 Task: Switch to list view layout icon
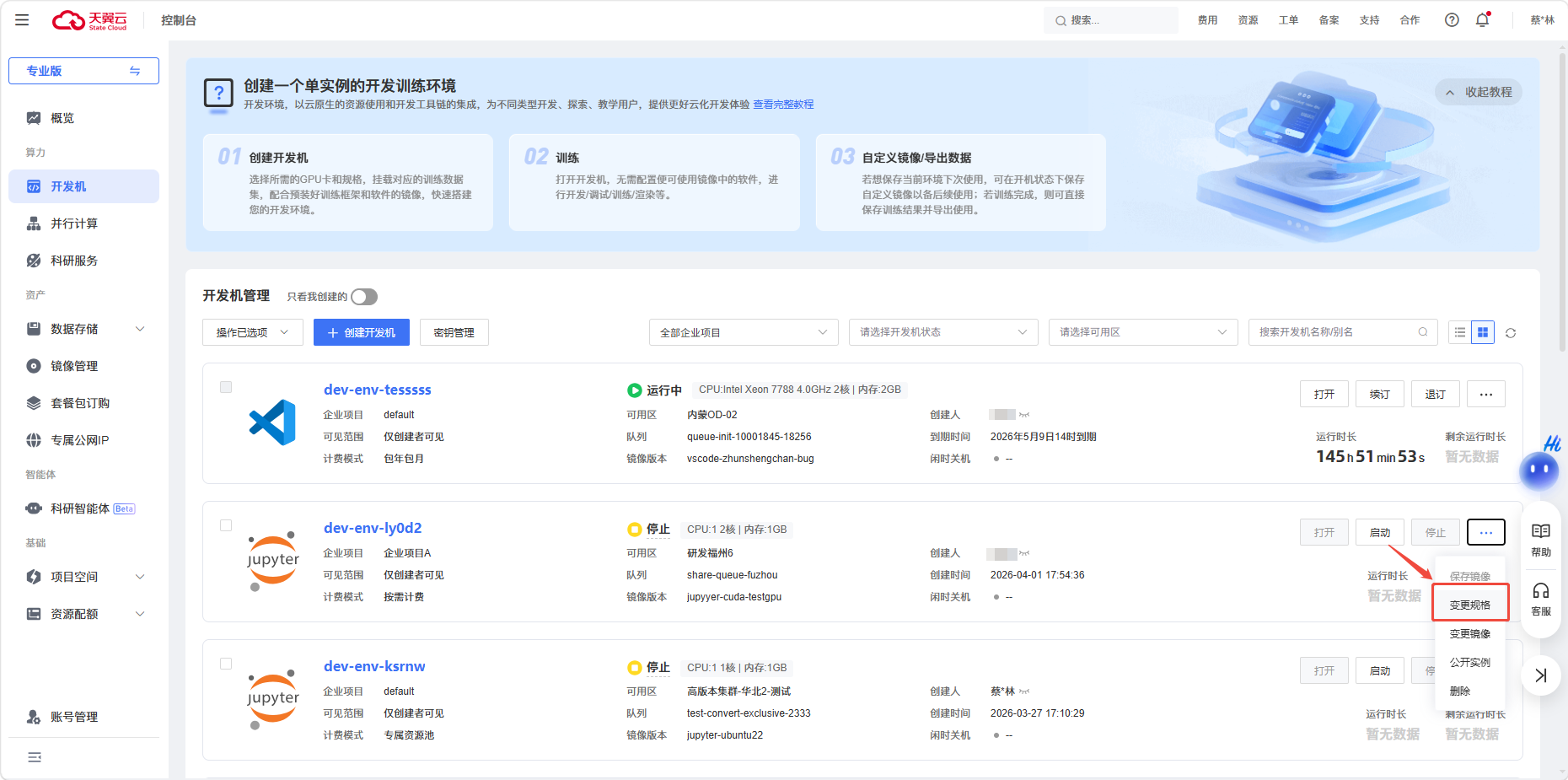click(1460, 333)
